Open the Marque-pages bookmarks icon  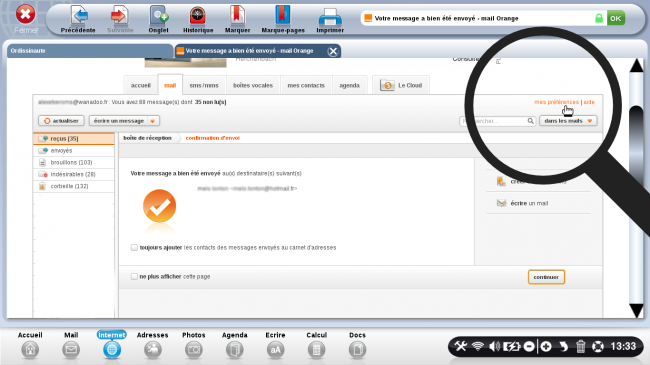point(283,15)
